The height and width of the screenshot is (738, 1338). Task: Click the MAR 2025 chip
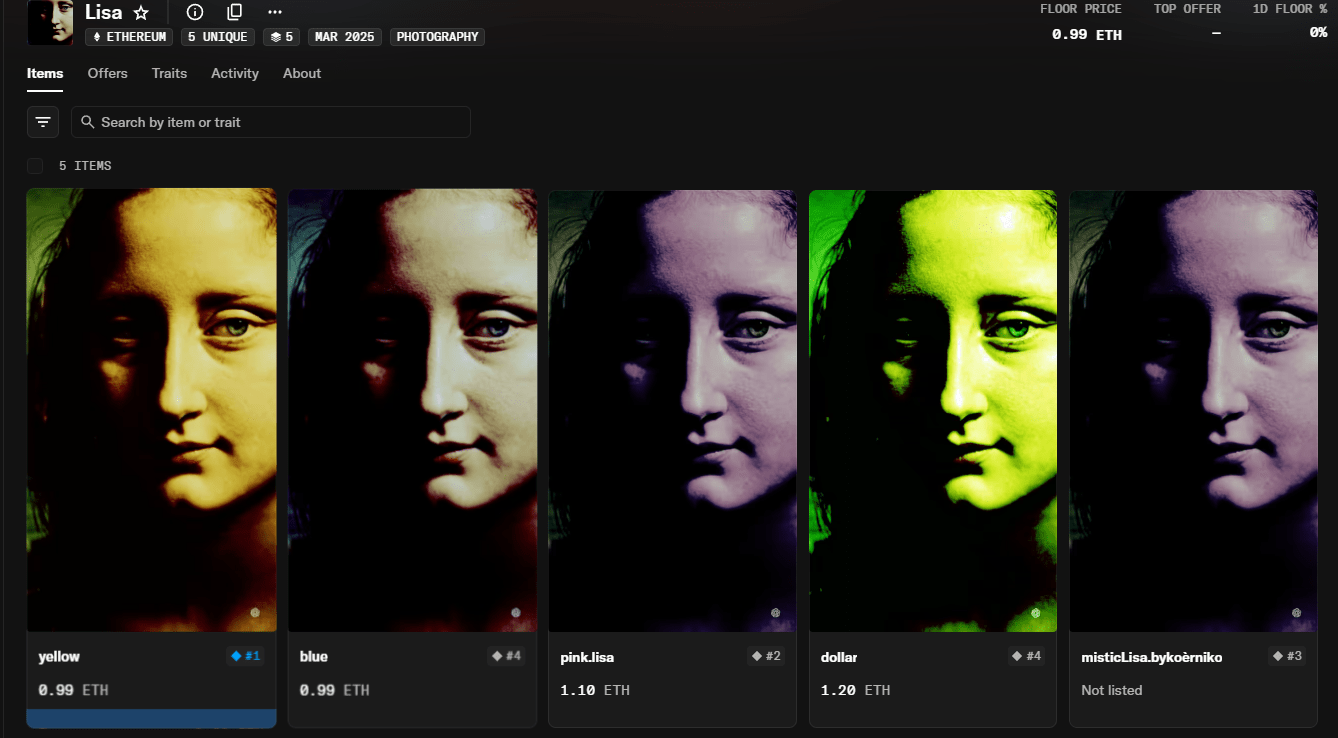click(345, 37)
